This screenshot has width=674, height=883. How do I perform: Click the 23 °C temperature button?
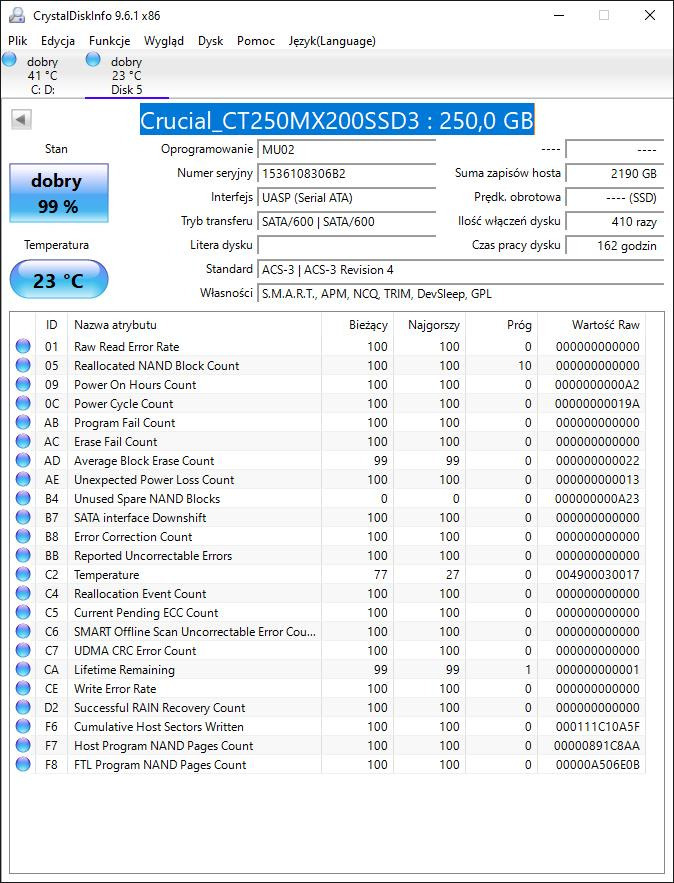coord(59,280)
